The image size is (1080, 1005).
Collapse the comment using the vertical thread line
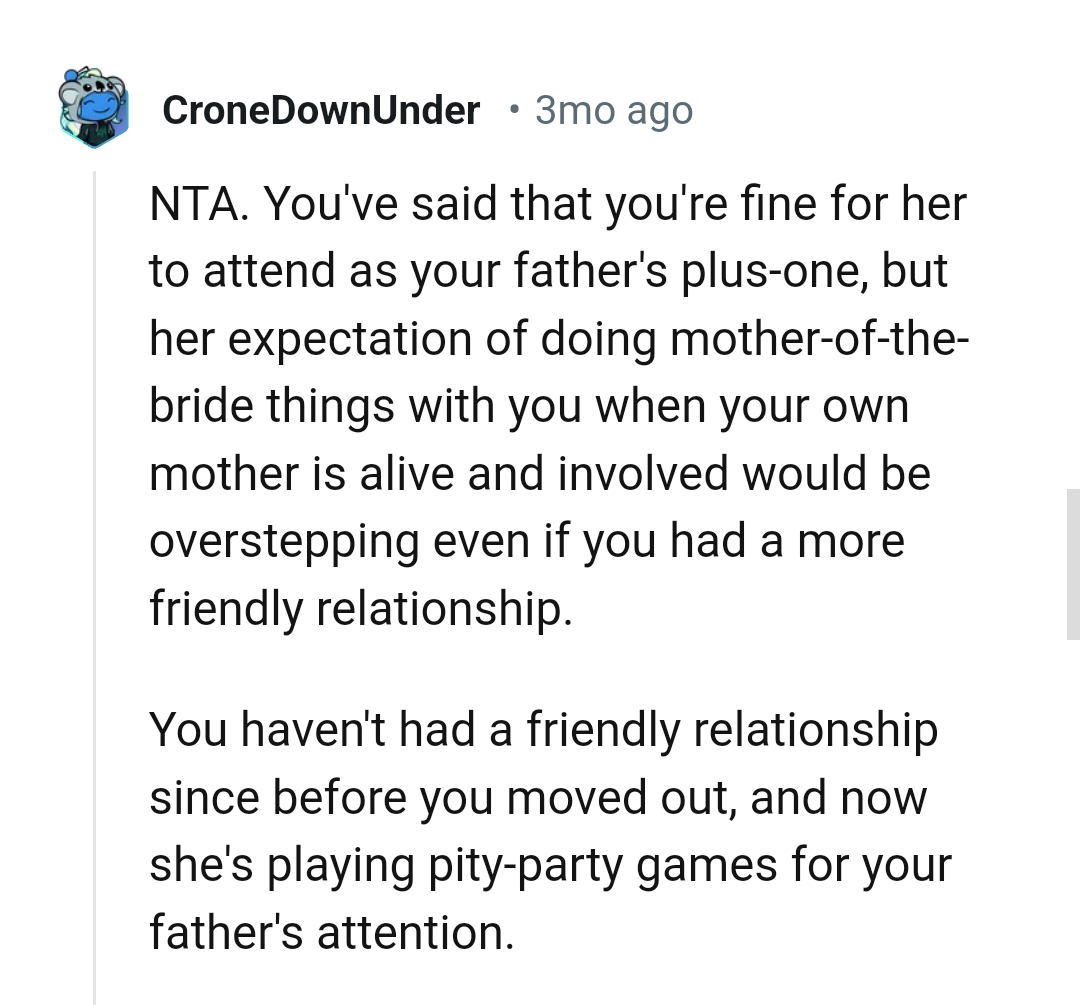tap(95, 600)
